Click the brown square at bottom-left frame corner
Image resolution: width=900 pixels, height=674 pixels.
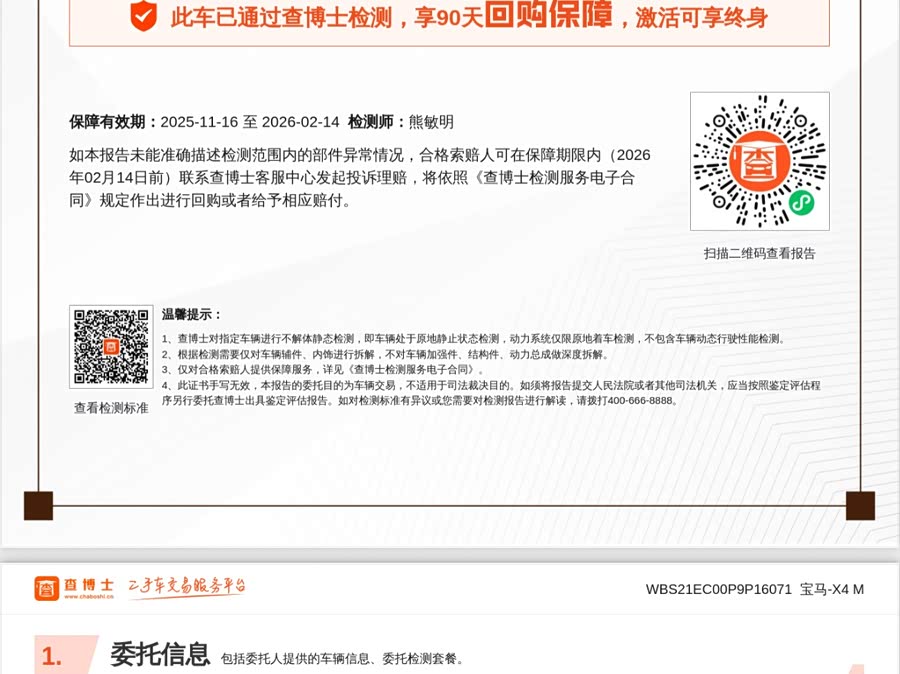point(38,505)
